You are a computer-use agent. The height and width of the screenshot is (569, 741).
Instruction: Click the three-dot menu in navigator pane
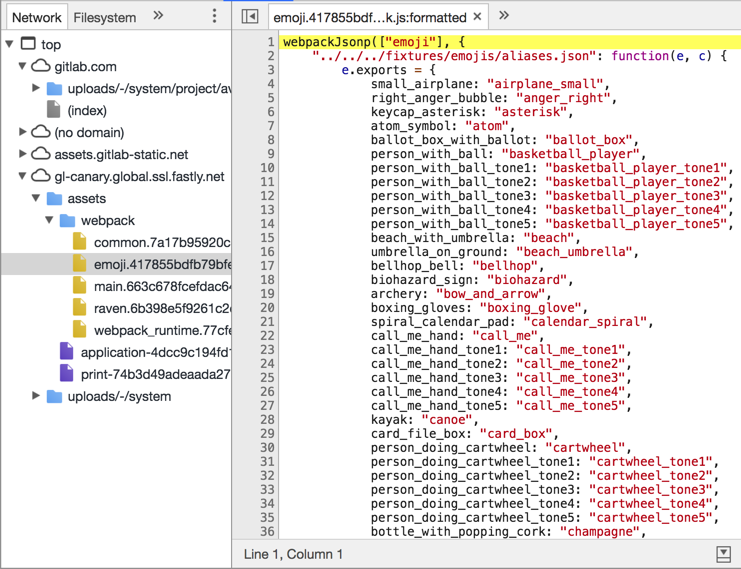tap(214, 17)
